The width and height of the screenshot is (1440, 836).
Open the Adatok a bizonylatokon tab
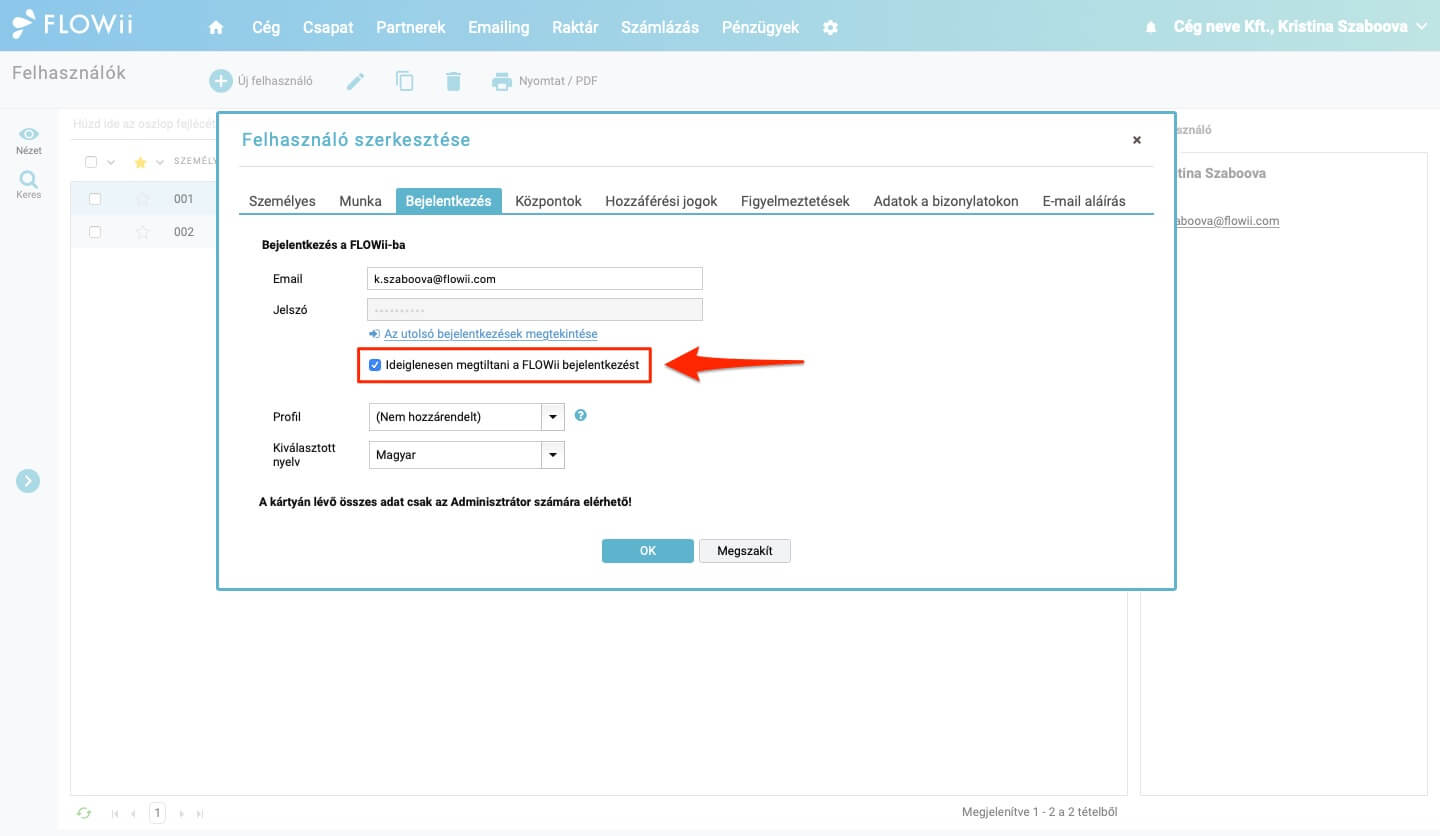pos(946,201)
